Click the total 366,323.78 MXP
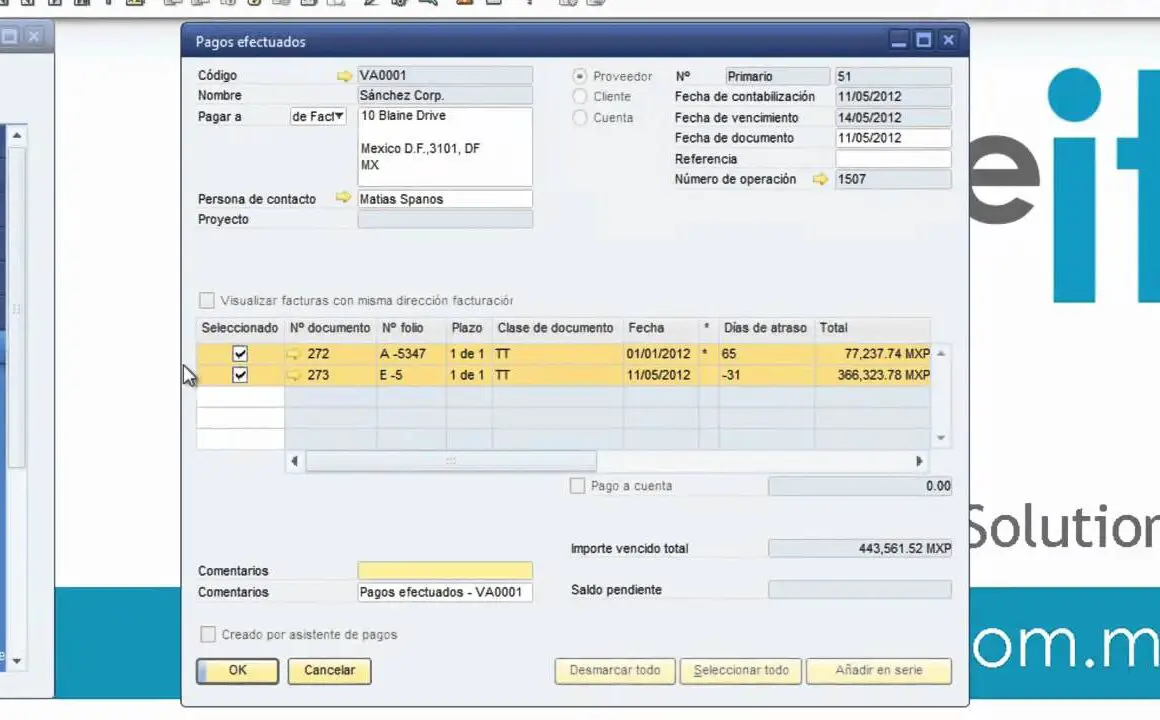1160x720 pixels. (x=872, y=375)
